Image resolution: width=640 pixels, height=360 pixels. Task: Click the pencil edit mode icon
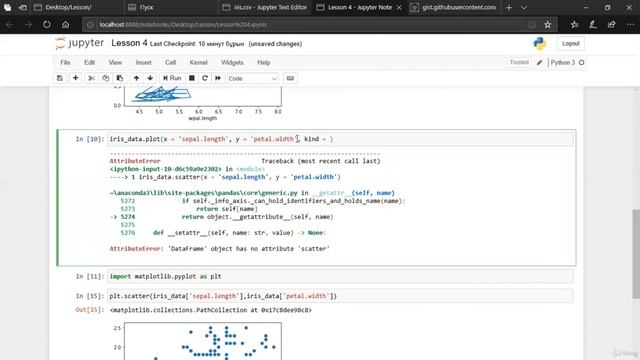coord(540,63)
